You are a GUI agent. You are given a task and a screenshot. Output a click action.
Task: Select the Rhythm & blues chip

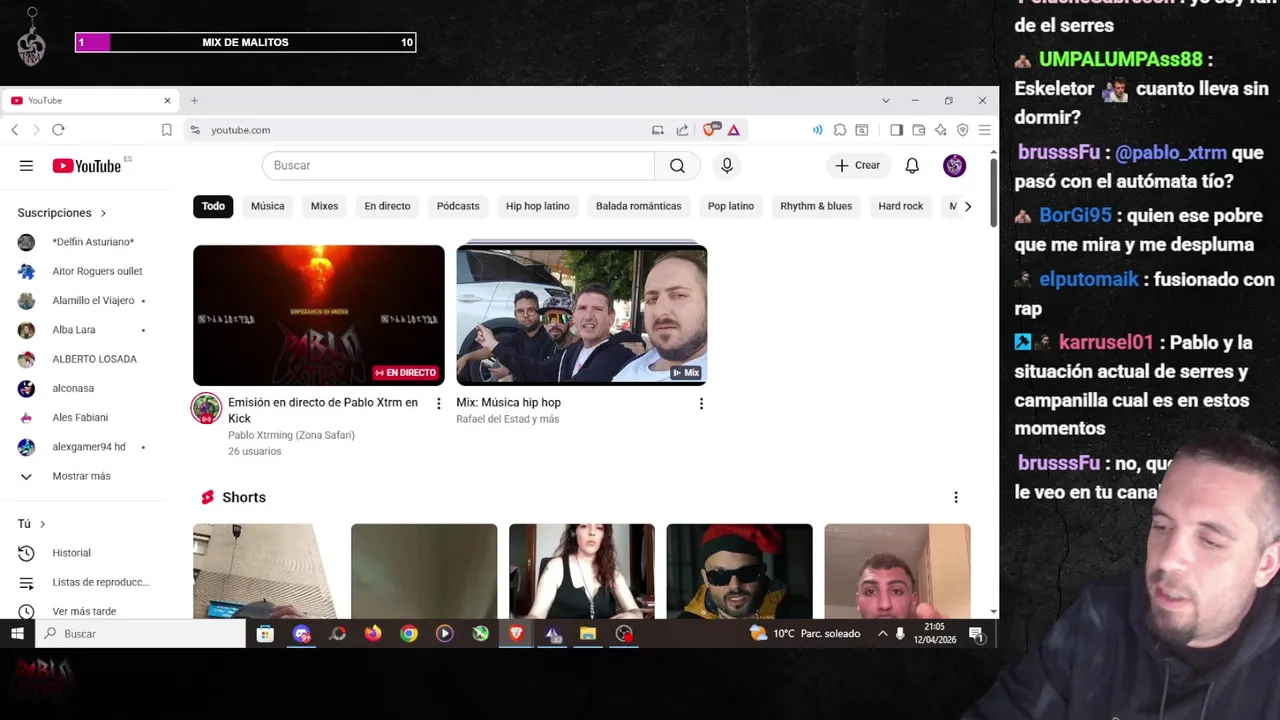pyautogui.click(x=816, y=206)
